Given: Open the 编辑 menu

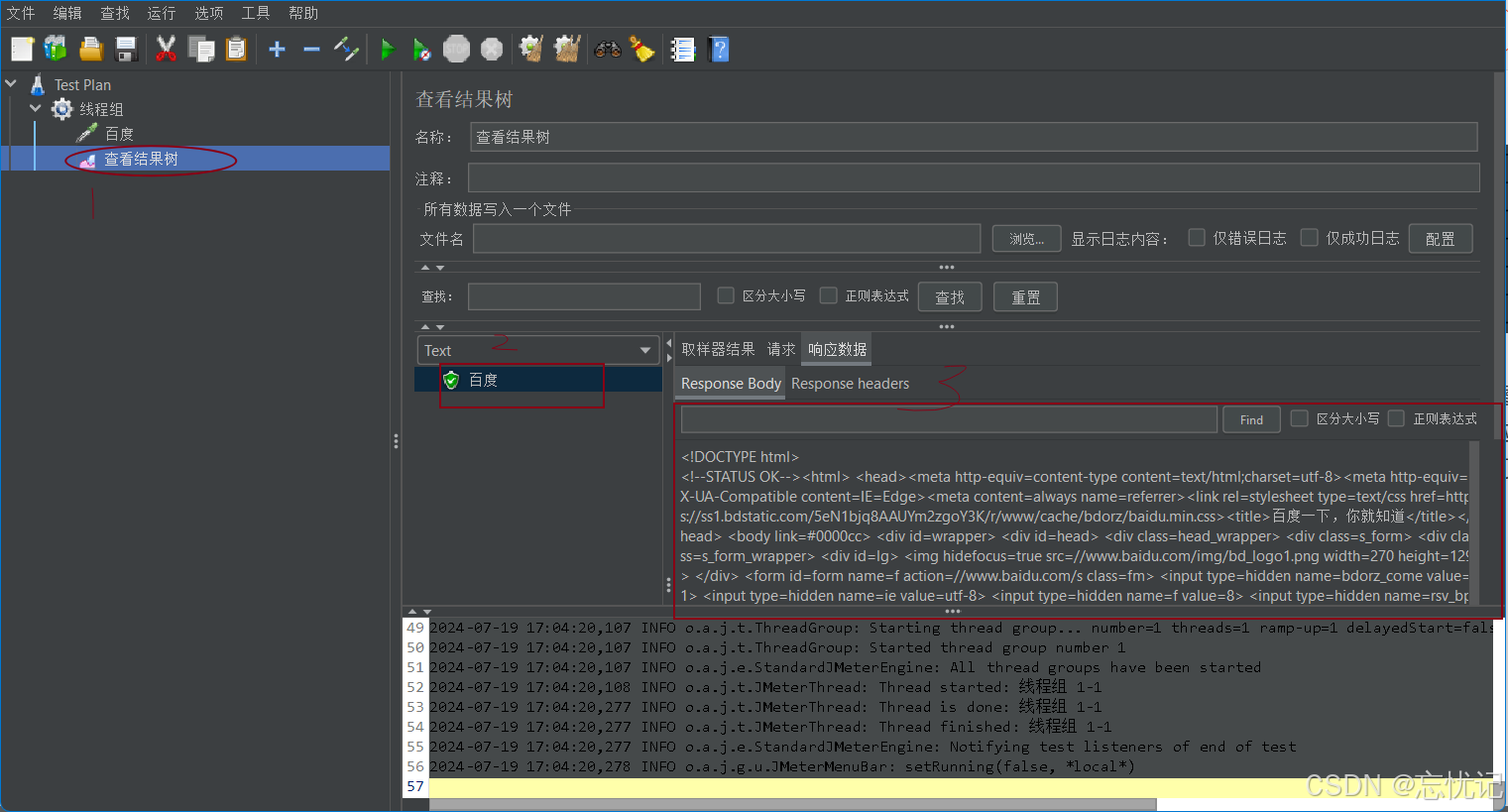Looking at the screenshot, I should pos(67,13).
